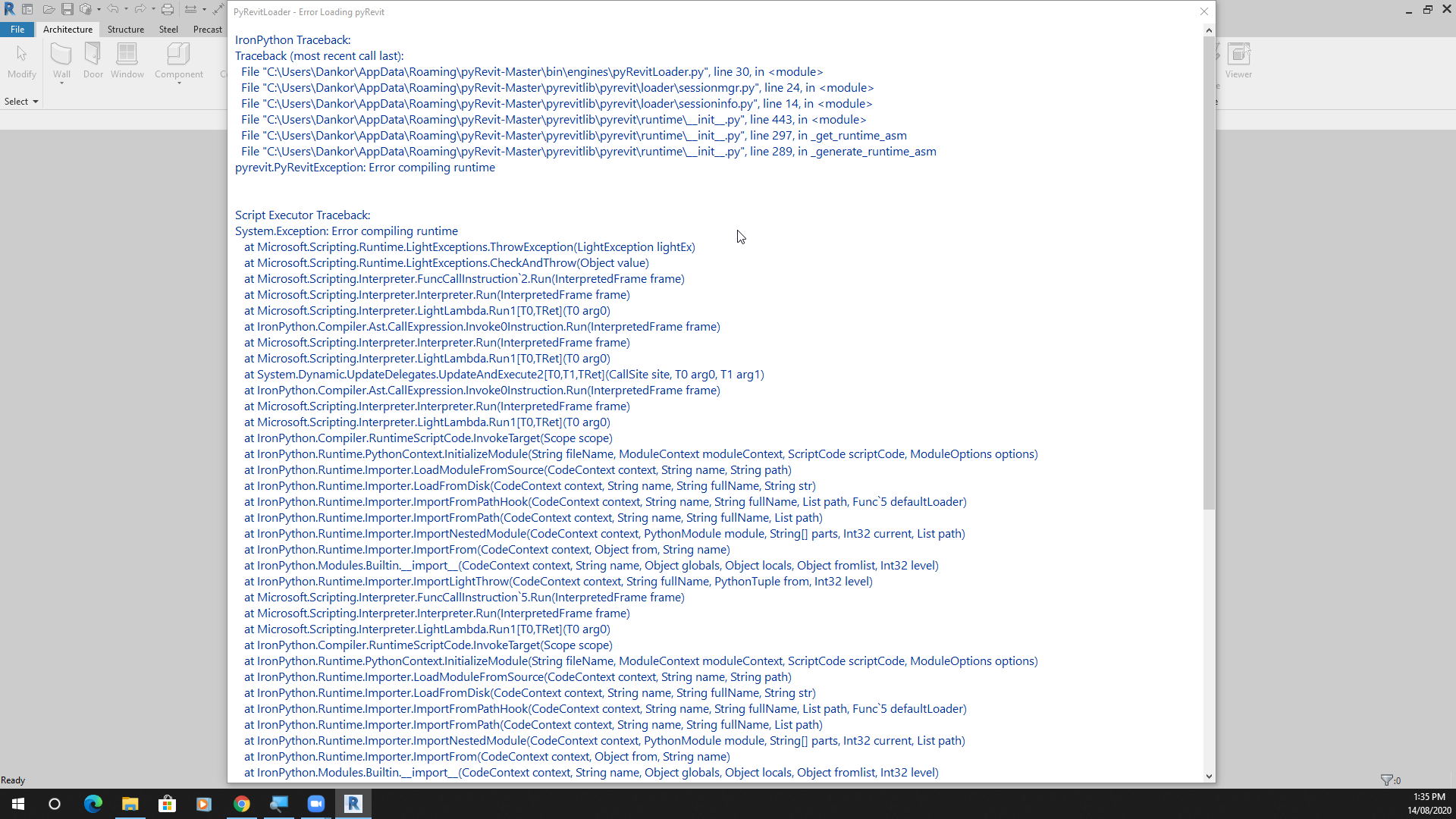This screenshot has height=819, width=1456.
Task: Open the Redo history dropdown arrow
Action: click(x=153, y=9)
